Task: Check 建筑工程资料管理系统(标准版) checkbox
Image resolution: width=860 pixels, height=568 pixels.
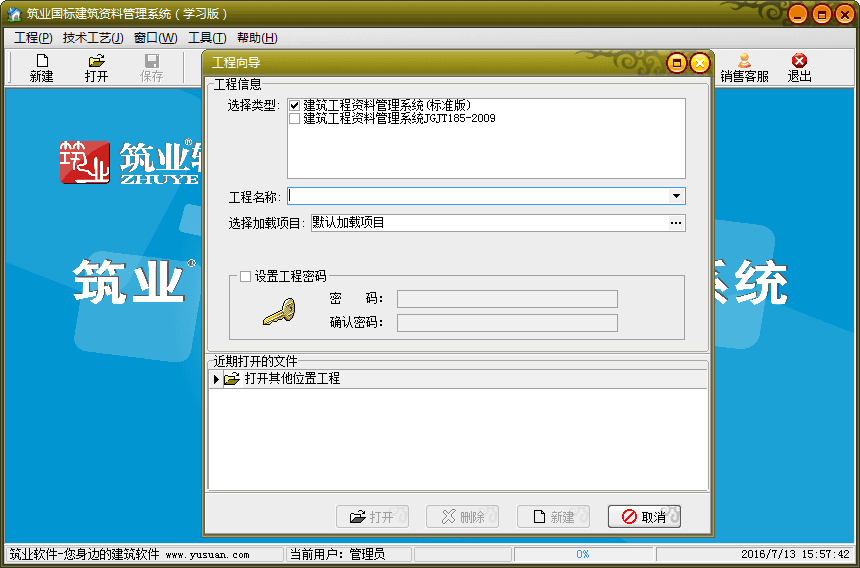Action: [x=295, y=105]
